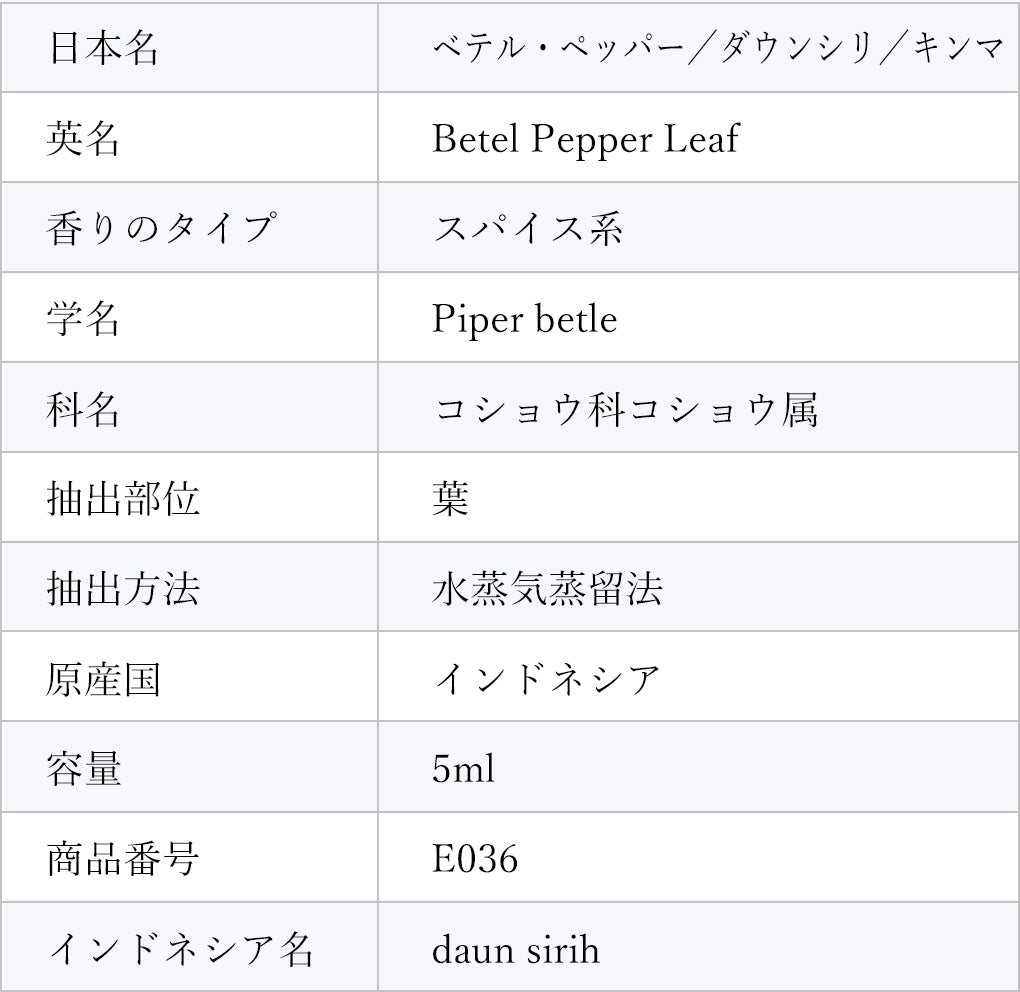The height and width of the screenshot is (992, 1020).
Task: Select the E036 product number
Action: pyautogui.click(x=475, y=858)
